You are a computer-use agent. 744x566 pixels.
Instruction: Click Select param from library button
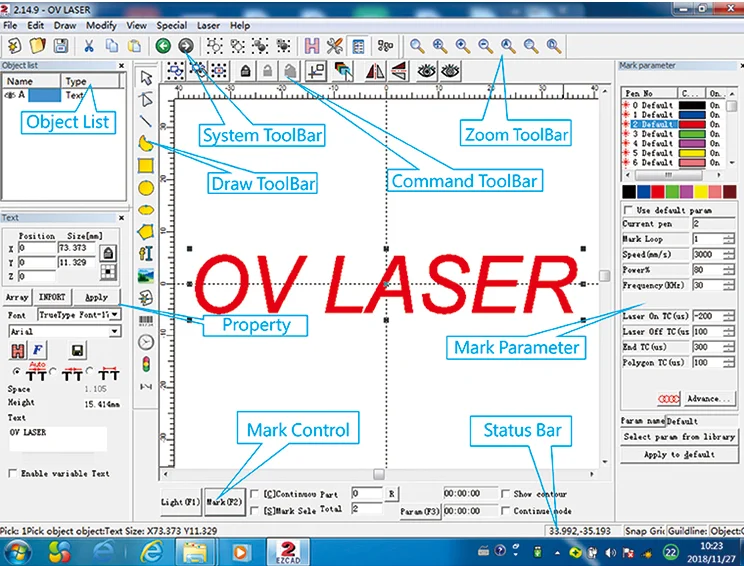[679, 437]
